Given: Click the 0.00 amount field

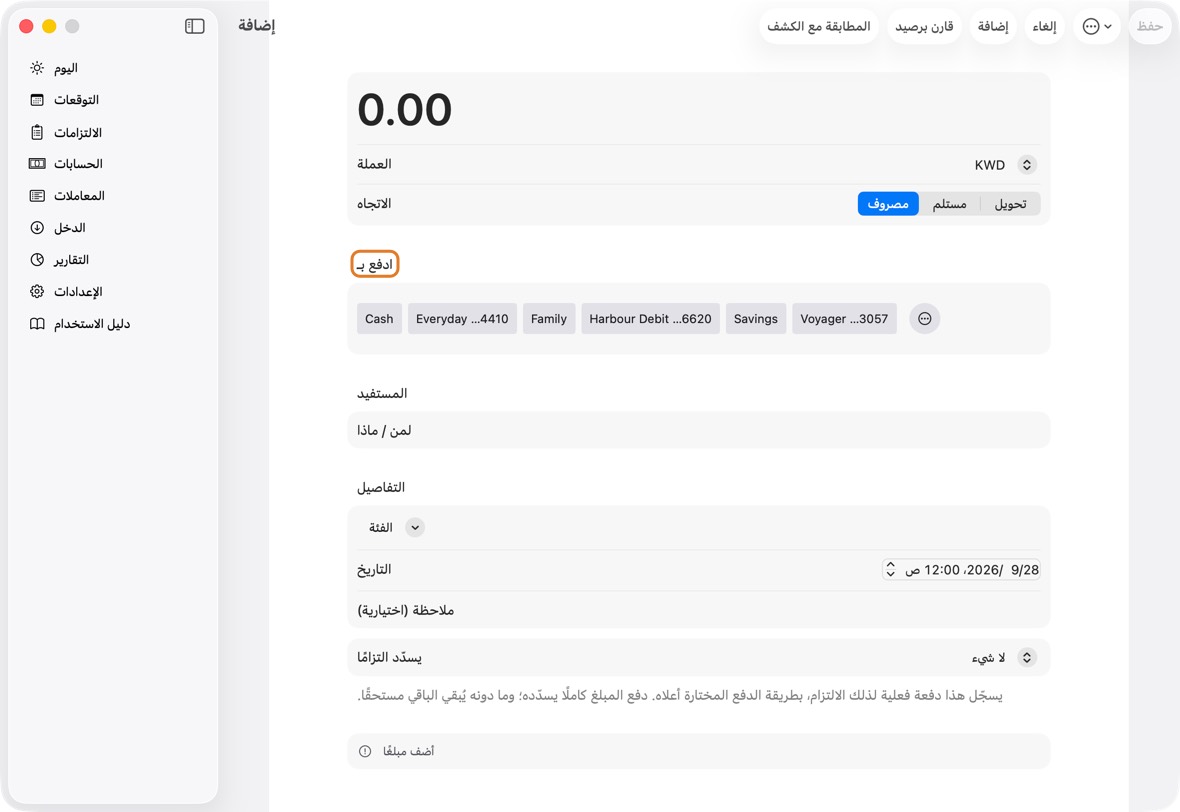Looking at the screenshot, I should click(698, 110).
